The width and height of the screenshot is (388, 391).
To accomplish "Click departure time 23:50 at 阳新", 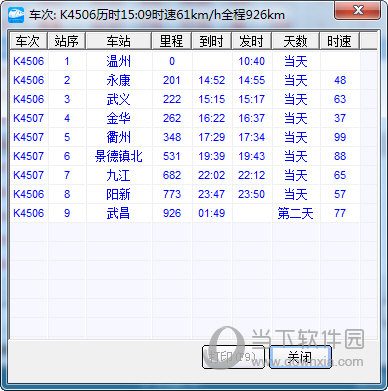I will pos(252,194).
